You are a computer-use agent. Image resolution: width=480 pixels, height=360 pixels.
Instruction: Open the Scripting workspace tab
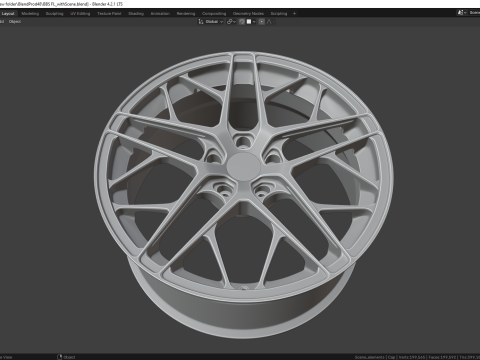point(279,14)
